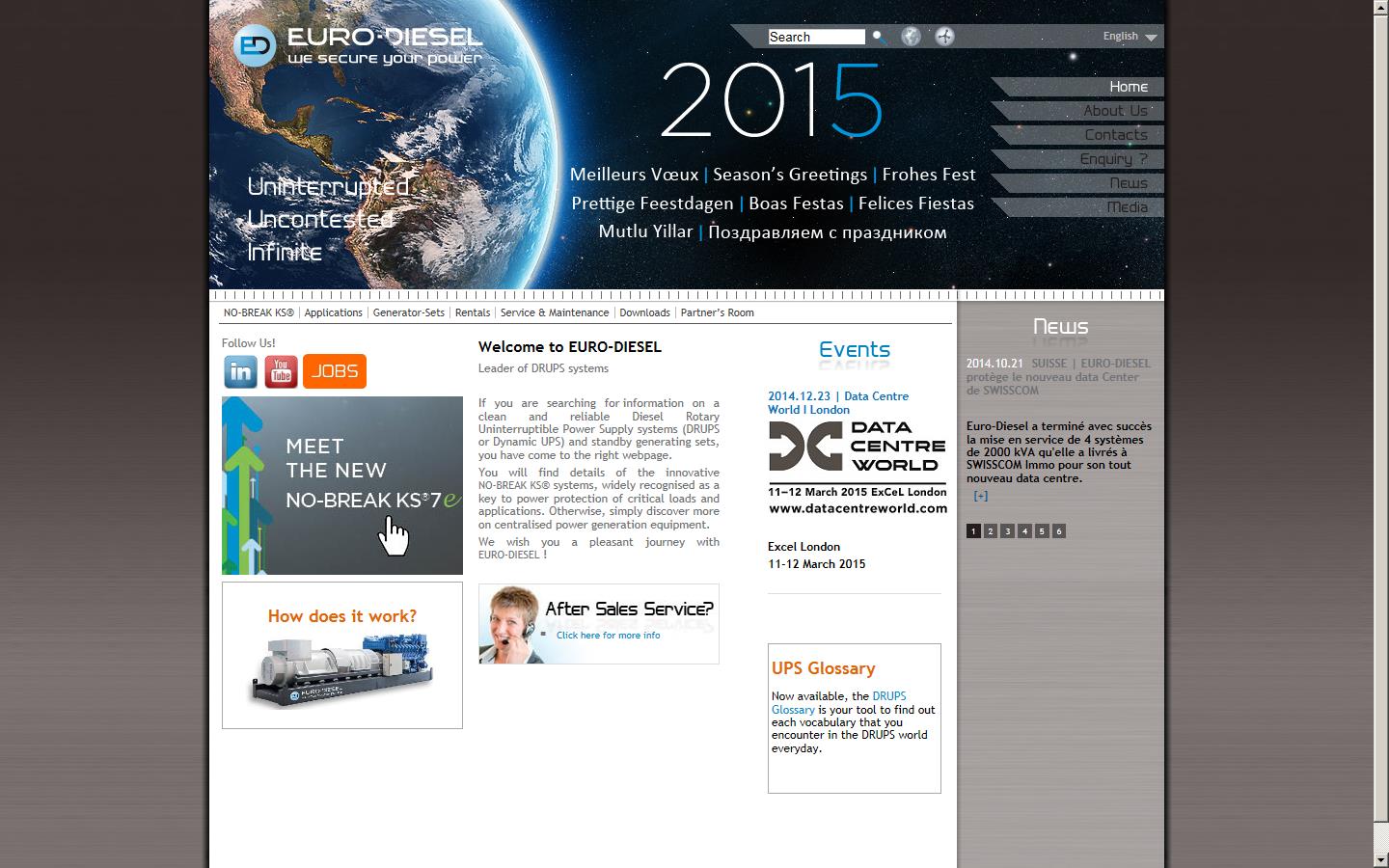Click the Euro-Diesel ED logo icon
Screen dimensions: 1389x868
[x=255, y=45]
